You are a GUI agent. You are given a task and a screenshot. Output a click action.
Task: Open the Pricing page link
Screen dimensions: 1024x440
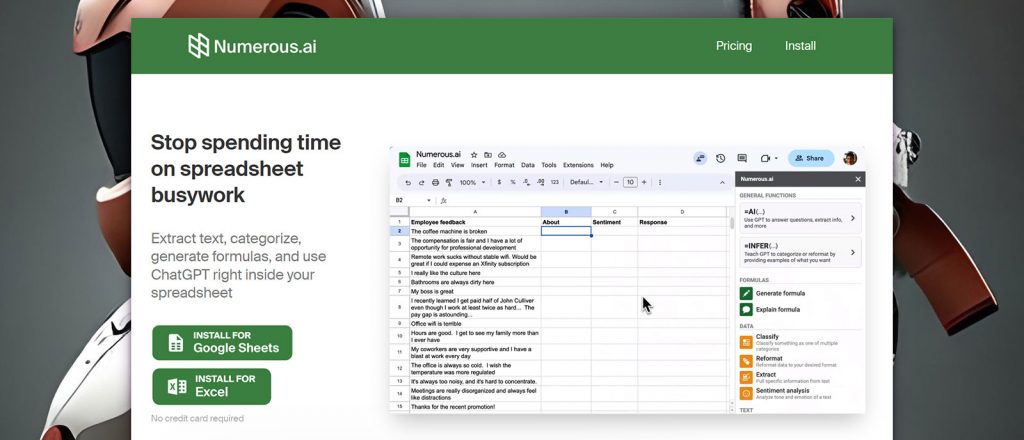pyautogui.click(x=733, y=46)
